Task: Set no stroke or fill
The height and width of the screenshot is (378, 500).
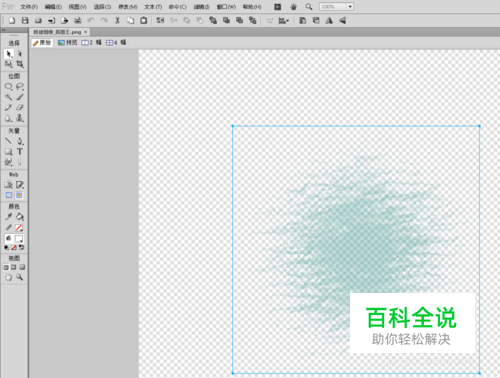Action: click(x=14, y=248)
